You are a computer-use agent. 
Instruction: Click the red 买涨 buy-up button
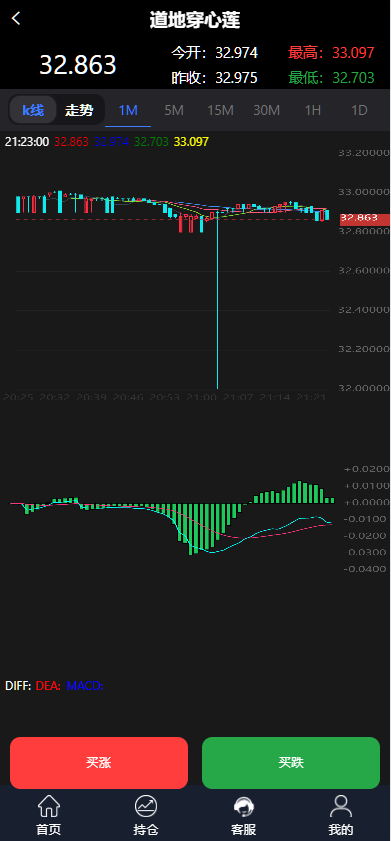pos(99,763)
